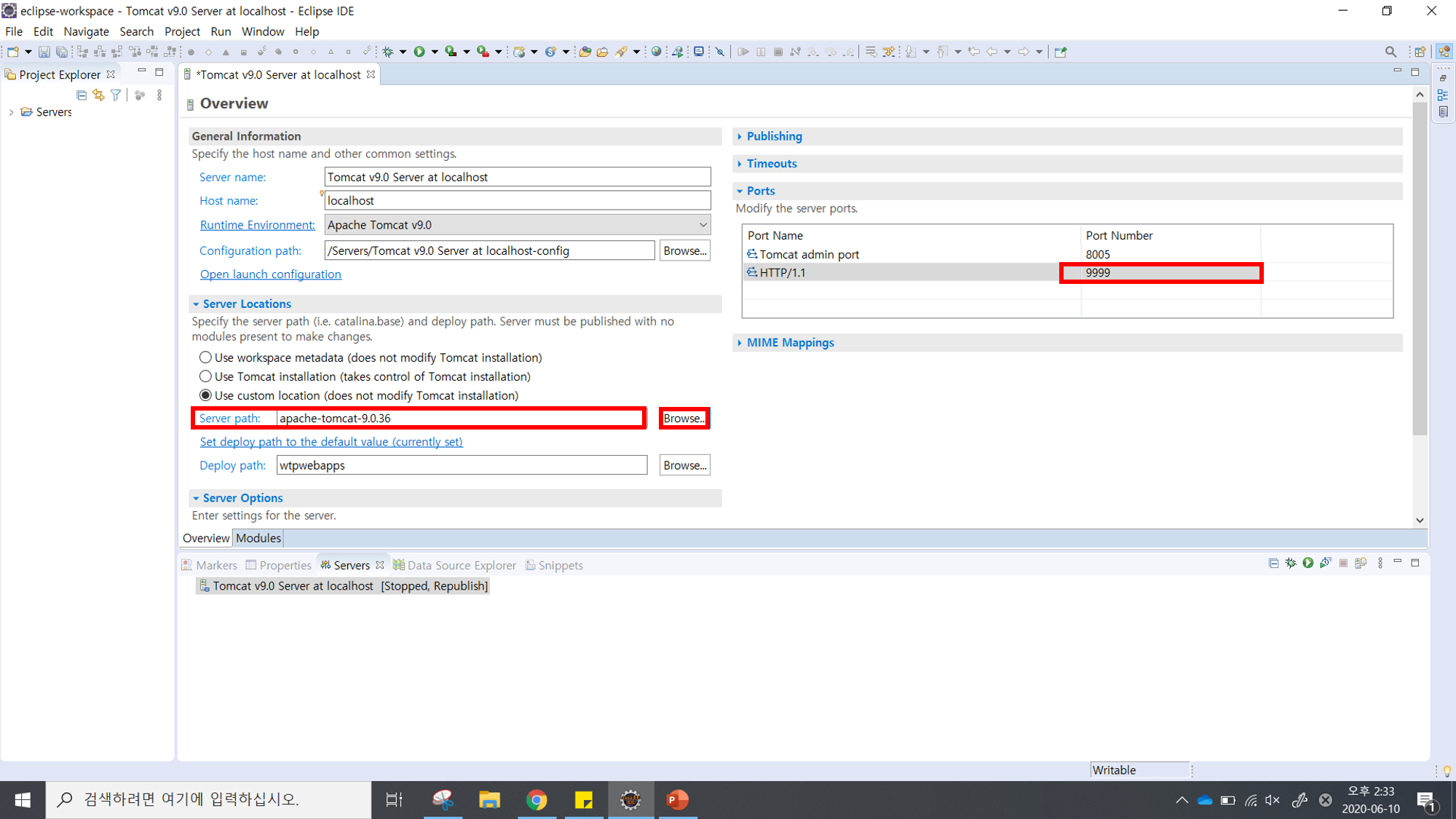Open the Navigate menu
The height and width of the screenshot is (819, 1456).
[86, 31]
